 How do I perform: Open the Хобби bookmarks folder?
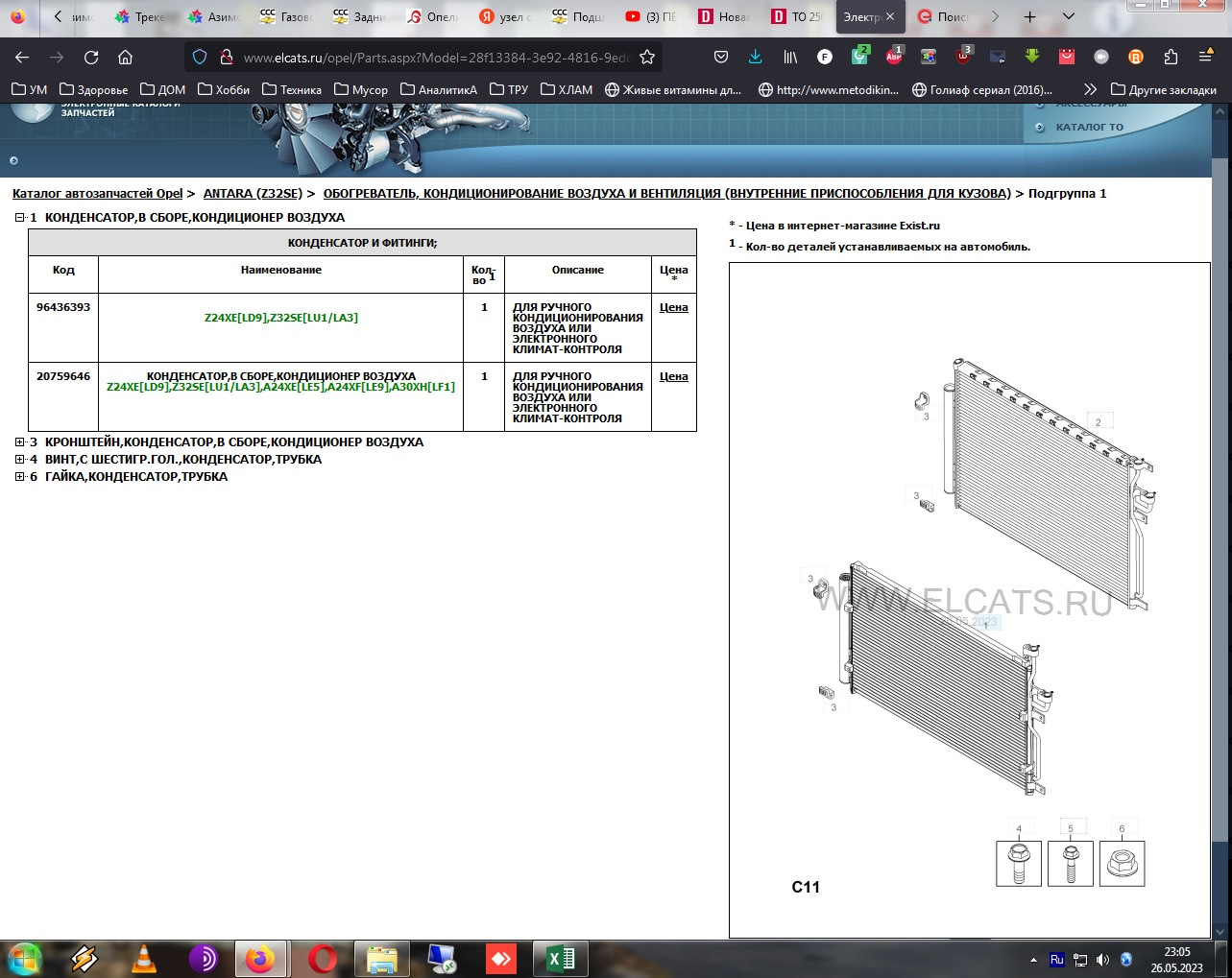click(223, 89)
